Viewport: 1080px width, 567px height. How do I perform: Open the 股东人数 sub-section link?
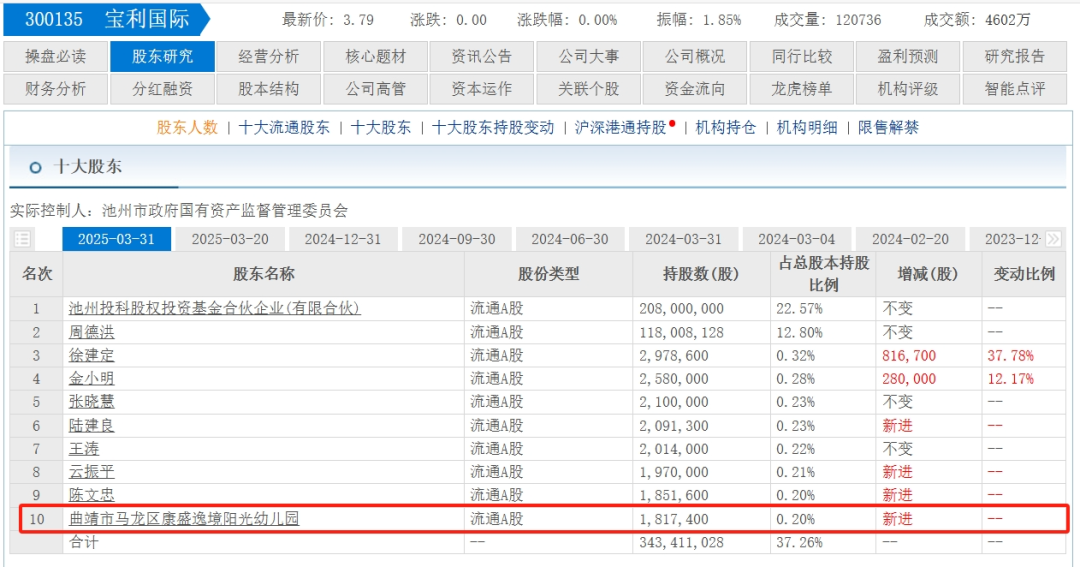click(187, 127)
